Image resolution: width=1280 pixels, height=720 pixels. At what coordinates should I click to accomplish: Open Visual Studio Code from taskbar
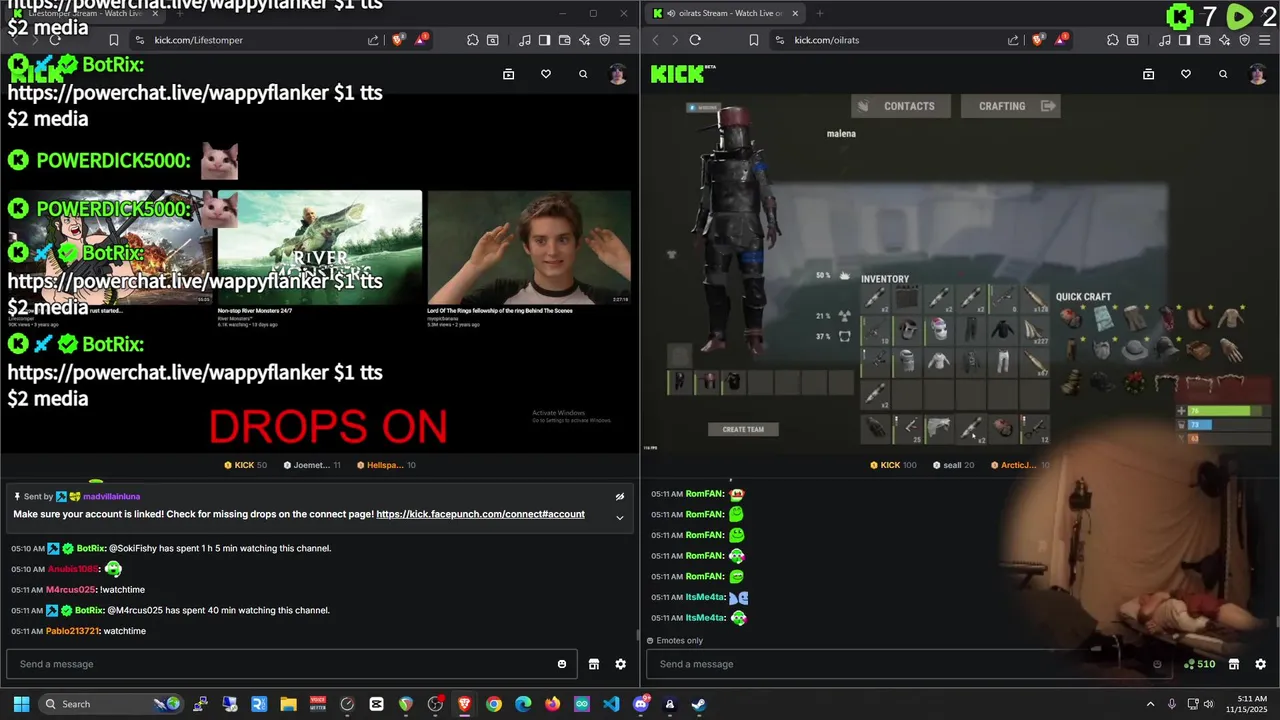[x=611, y=704]
